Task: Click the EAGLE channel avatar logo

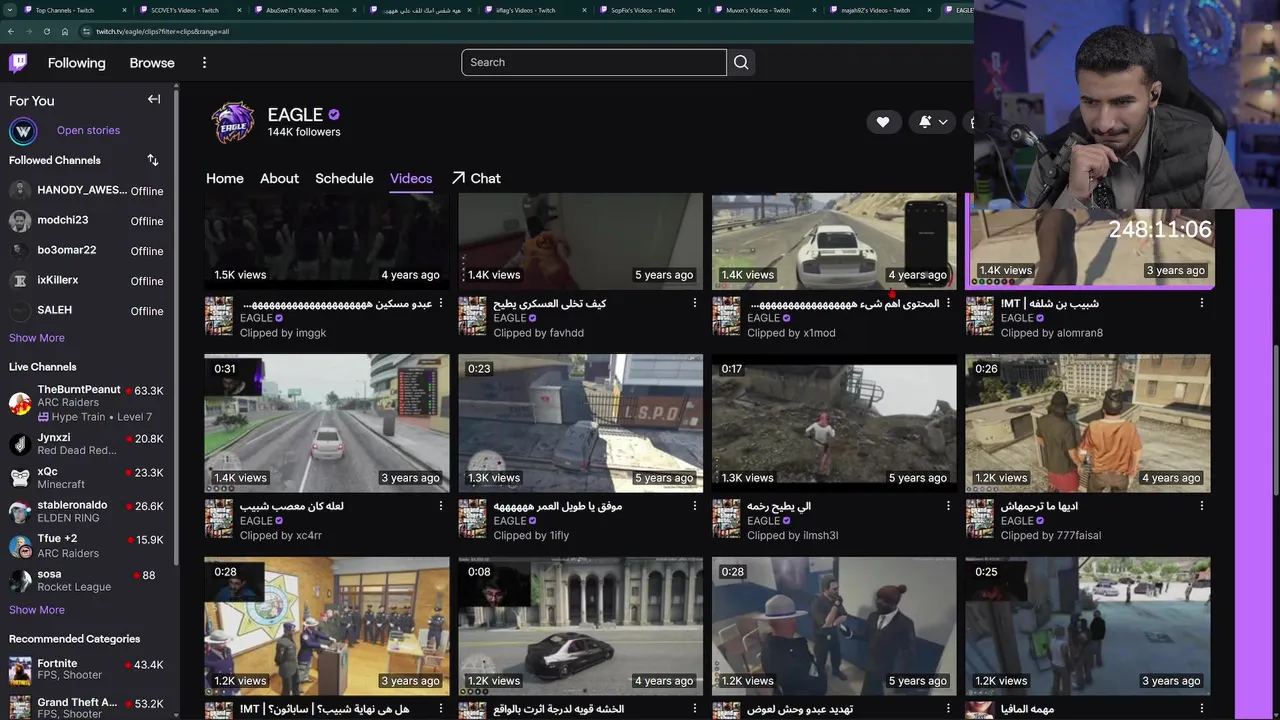Action: 233,122
